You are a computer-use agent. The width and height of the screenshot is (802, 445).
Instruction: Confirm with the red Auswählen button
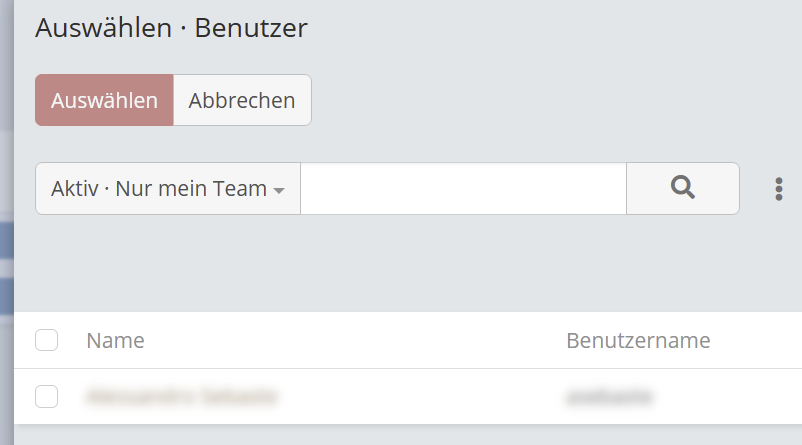point(104,100)
